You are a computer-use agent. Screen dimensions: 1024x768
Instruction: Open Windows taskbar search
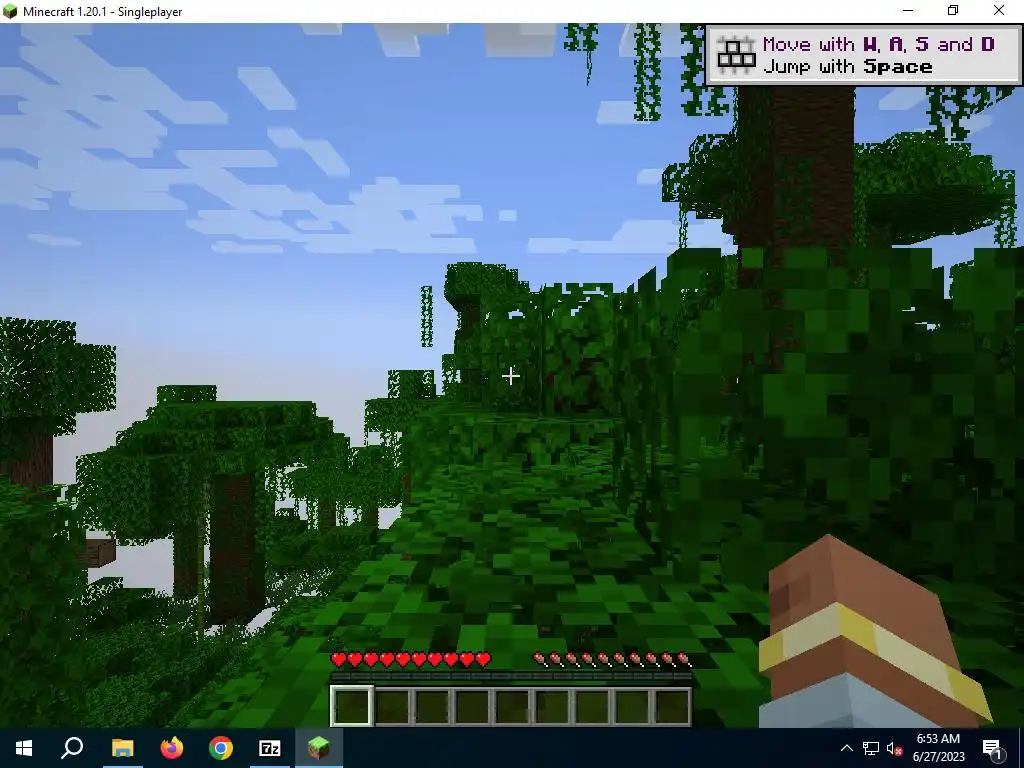(72, 748)
